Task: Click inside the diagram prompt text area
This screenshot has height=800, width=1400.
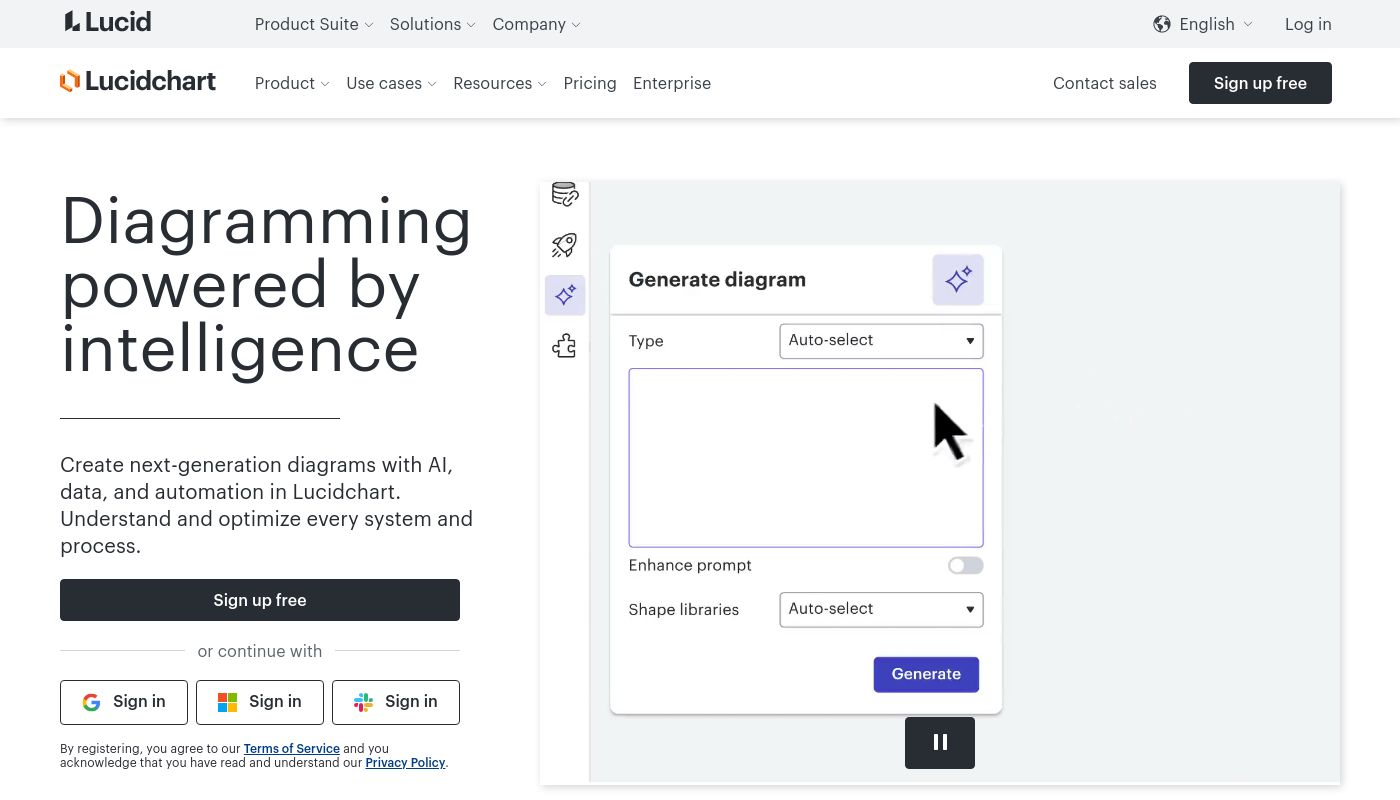Action: click(x=806, y=458)
